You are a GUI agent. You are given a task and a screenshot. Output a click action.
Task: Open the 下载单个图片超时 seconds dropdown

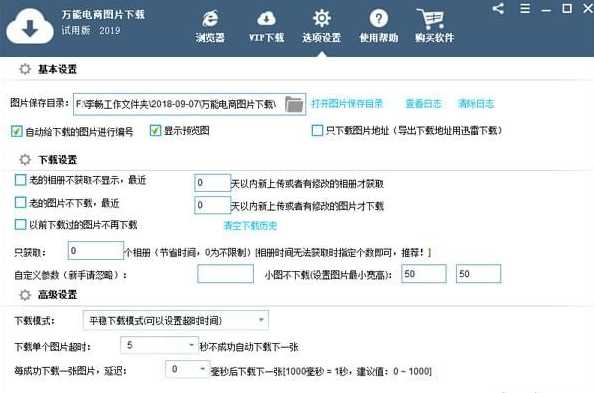[159, 345]
